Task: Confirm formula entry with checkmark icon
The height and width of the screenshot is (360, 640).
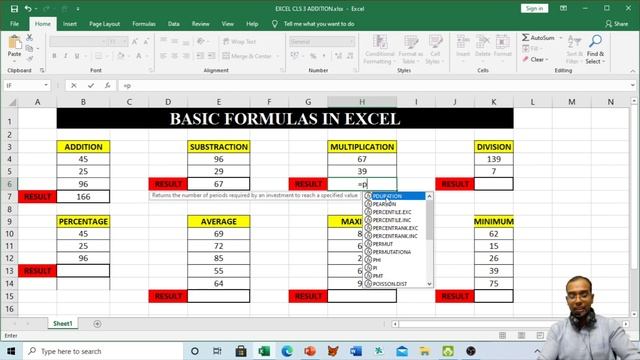Action: (91, 86)
